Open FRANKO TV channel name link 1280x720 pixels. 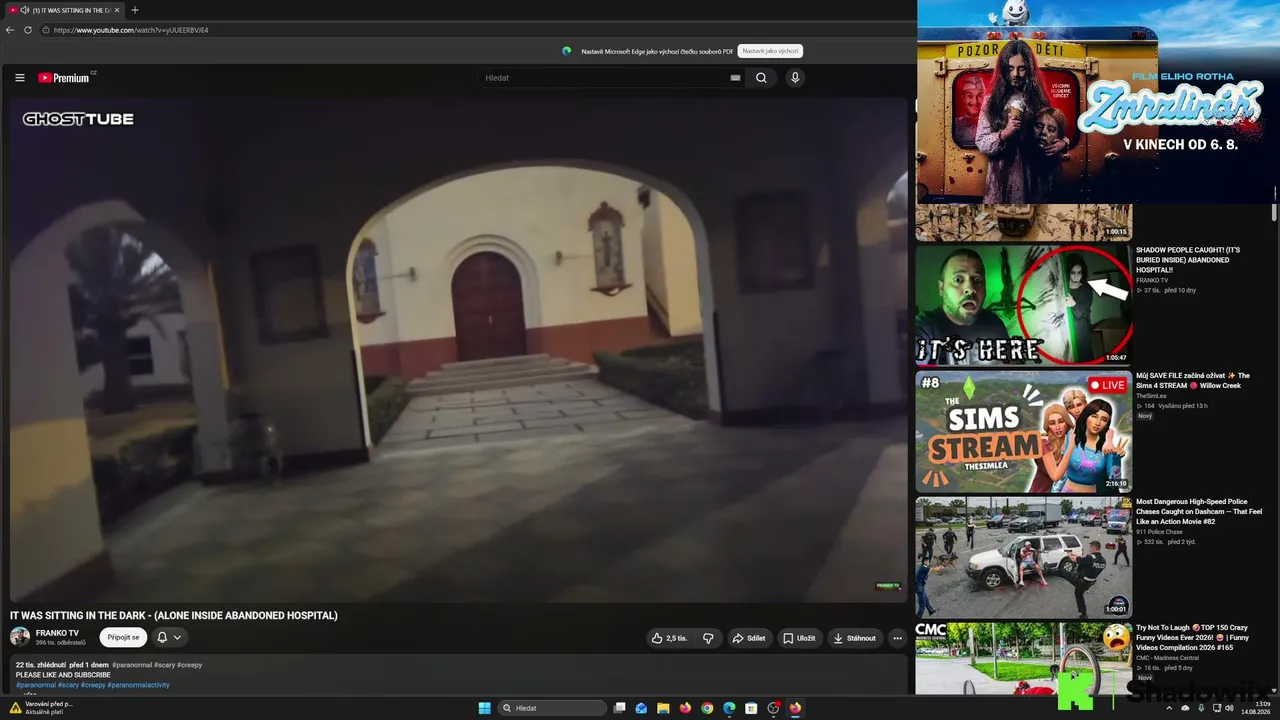click(x=57, y=633)
